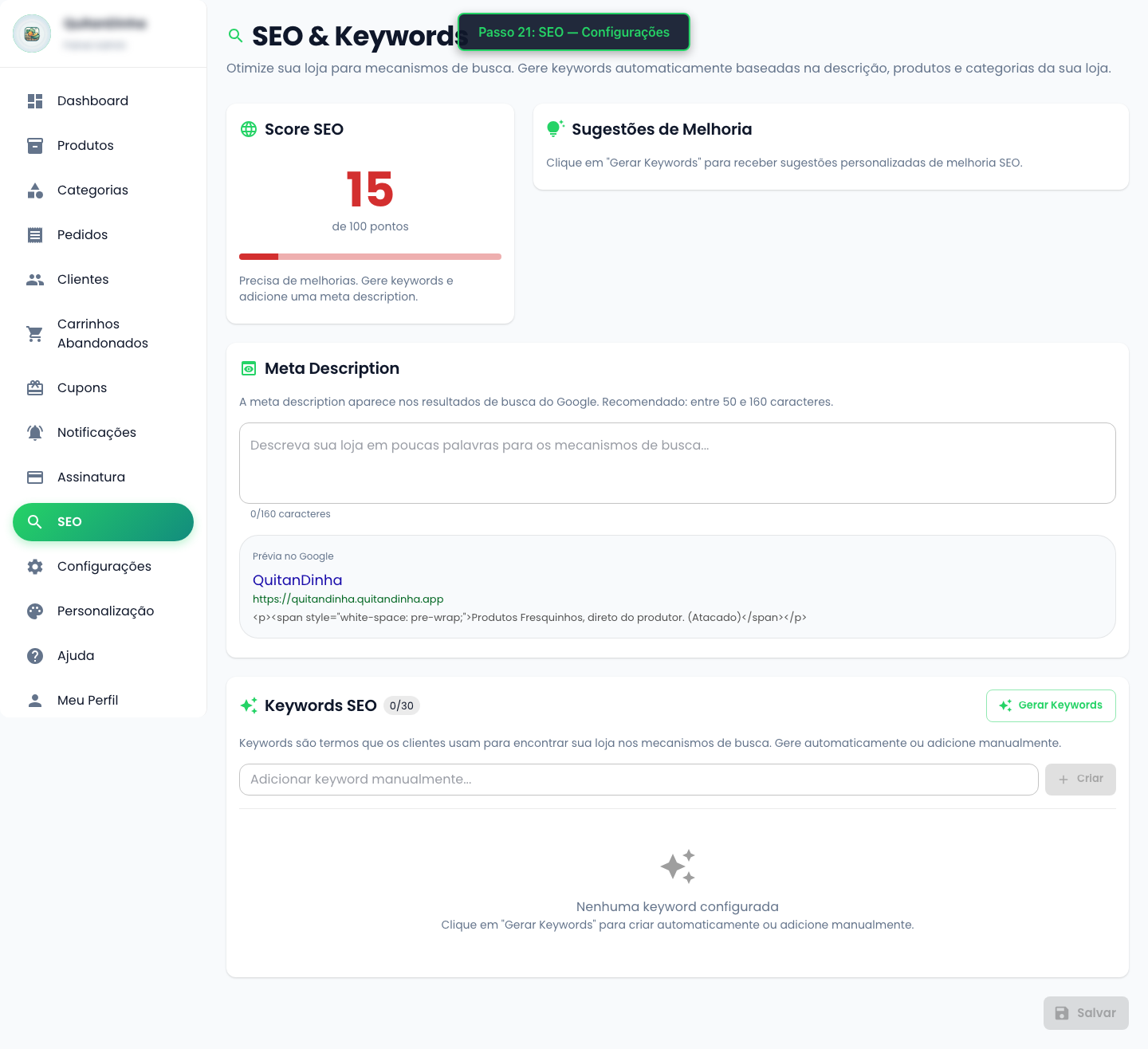The image size is (1148, 1049).
Task: Open Produtos via its box icon
Action: pyautogui.click(x=35, y=146)
